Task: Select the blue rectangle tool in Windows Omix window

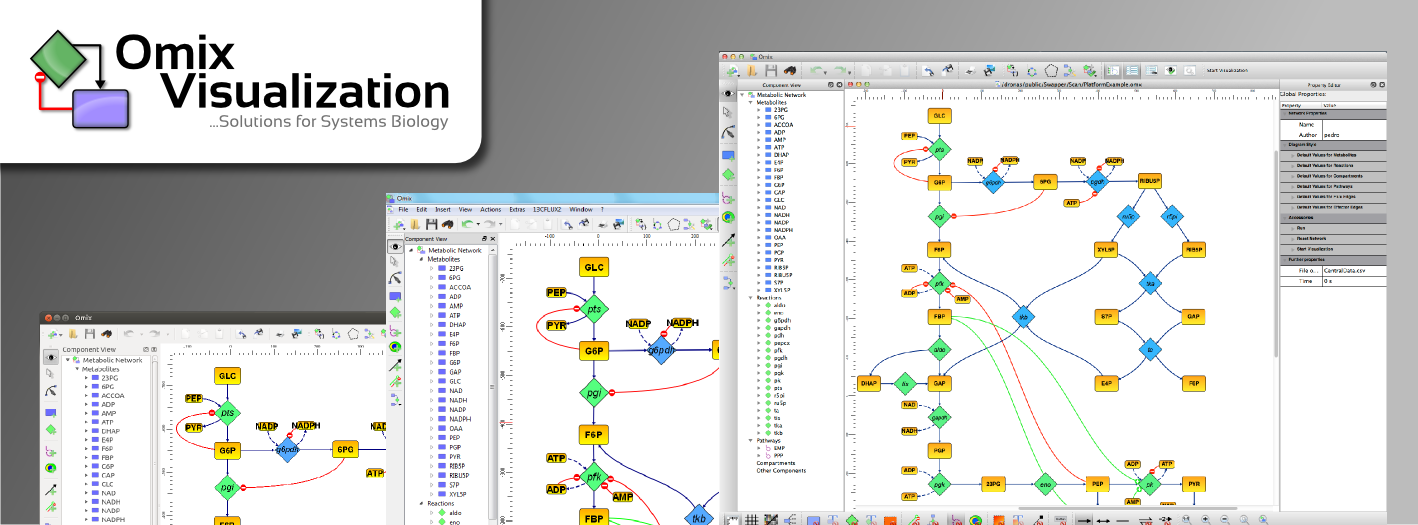Action: [395, 297]
